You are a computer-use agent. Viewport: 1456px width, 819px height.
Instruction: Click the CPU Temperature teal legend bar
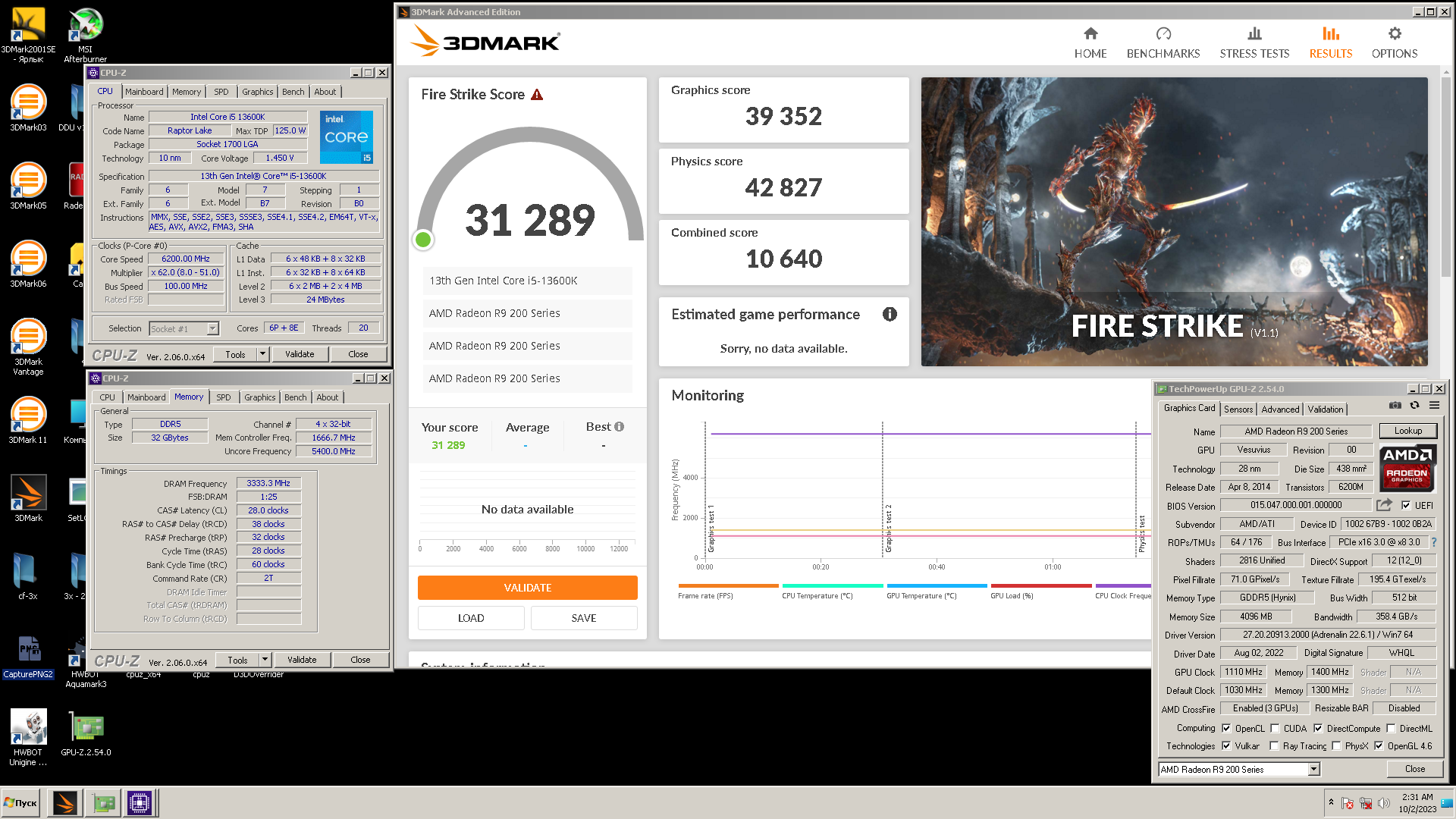click(833, 585)
